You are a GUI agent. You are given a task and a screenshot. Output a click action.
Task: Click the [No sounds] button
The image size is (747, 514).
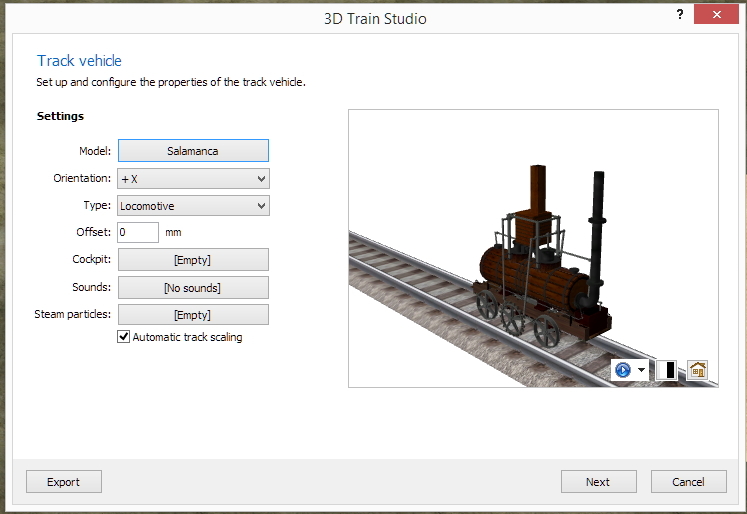pyautogui.click(x=193, y=288)
